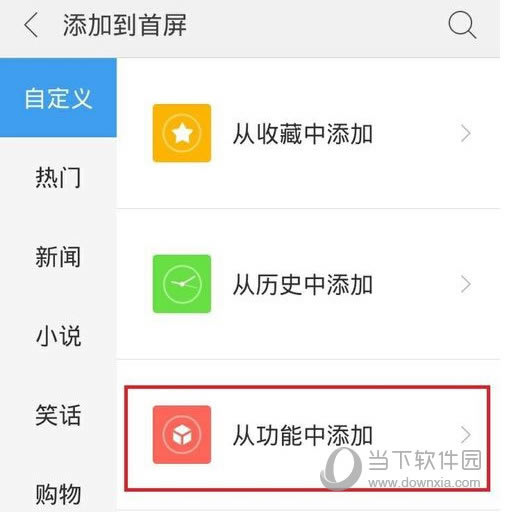
Task: Go back using the left arrow icon
Action: [31, 24]
